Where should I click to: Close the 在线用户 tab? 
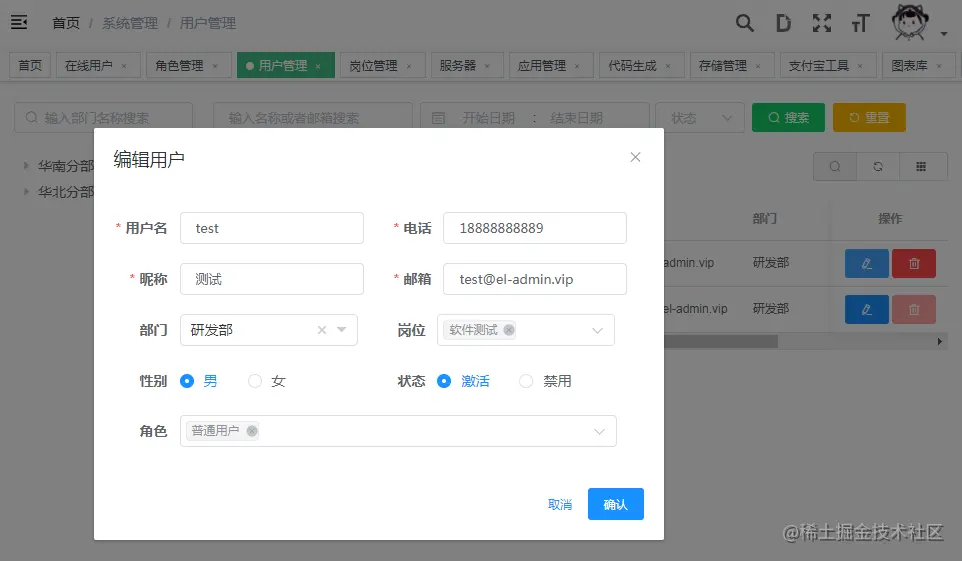[124, 66]
